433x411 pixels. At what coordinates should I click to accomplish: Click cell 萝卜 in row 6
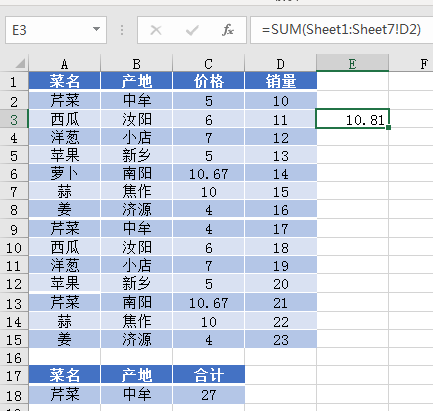pos(64,173)
